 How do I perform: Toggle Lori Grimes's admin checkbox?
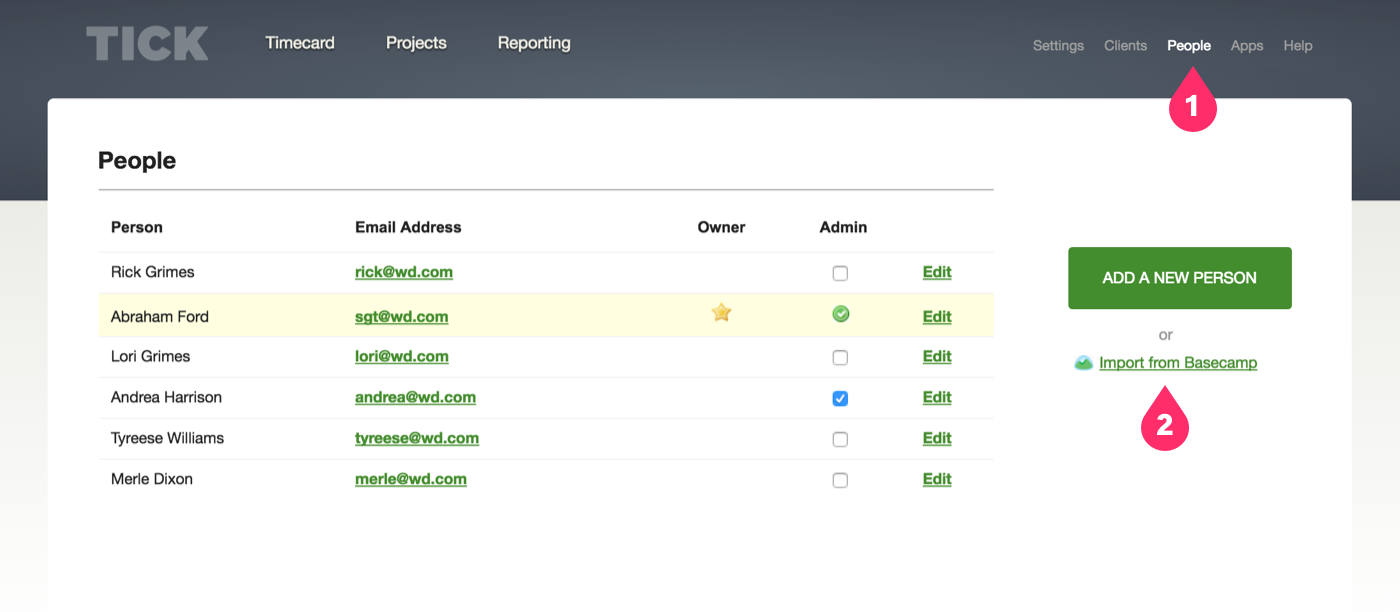tap(840, 357)
